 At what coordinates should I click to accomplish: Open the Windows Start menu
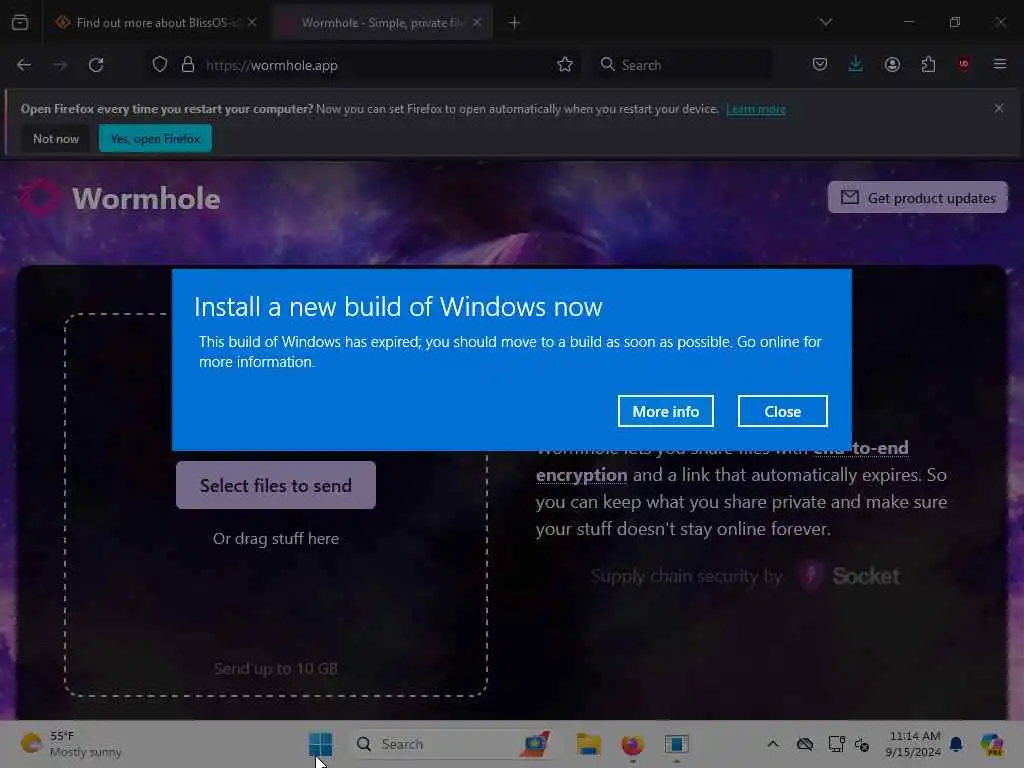pos(320,744)
